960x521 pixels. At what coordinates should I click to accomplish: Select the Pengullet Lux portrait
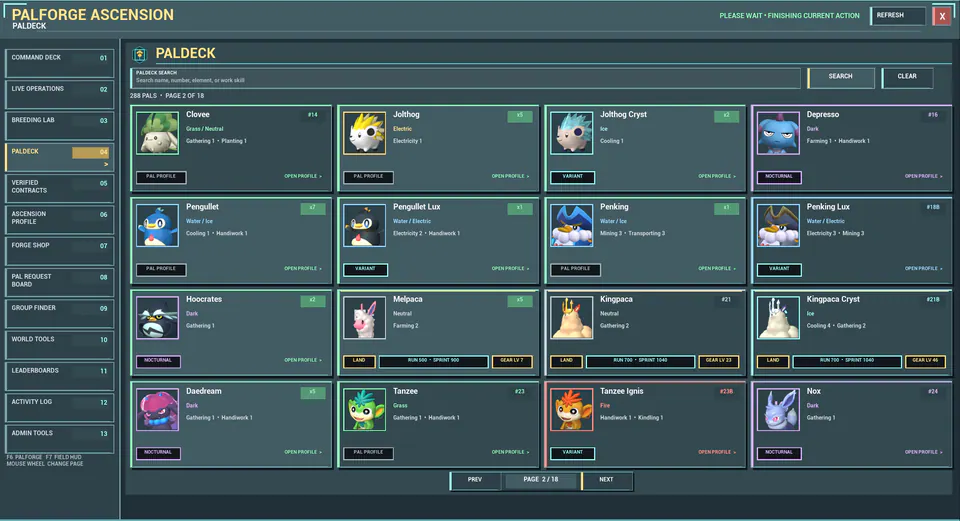365,225
